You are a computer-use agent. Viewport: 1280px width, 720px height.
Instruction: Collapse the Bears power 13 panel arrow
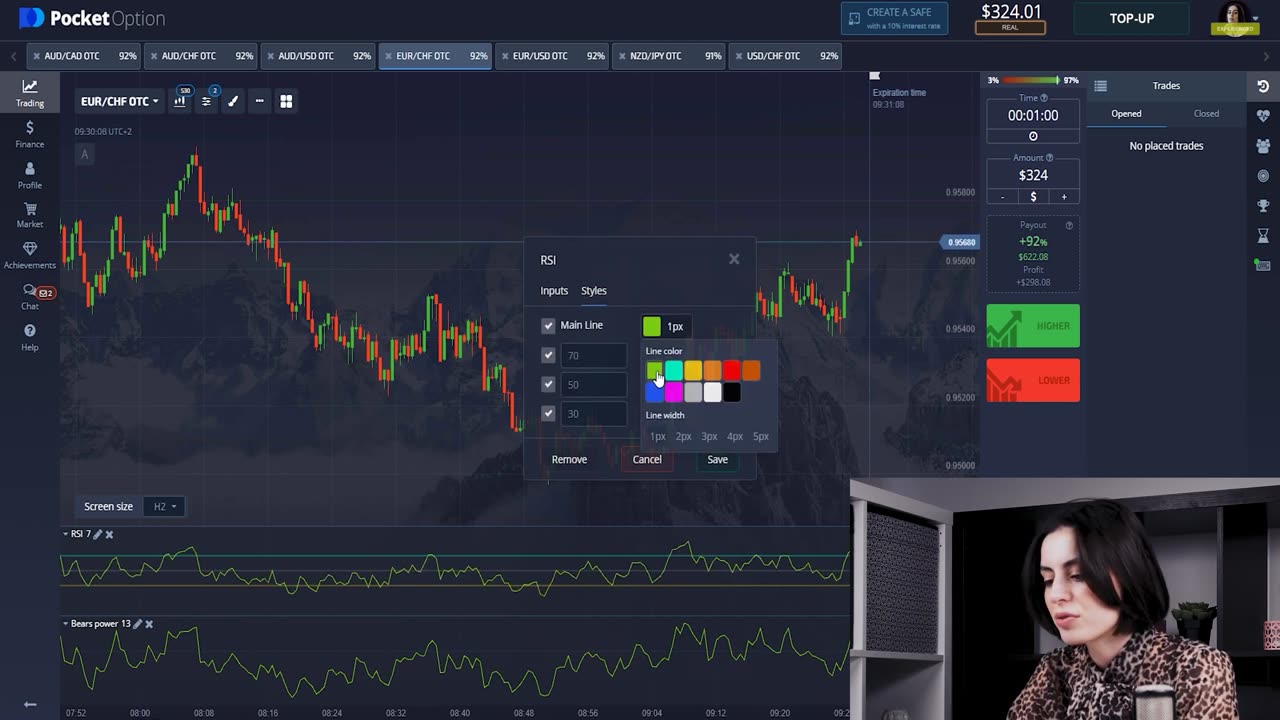coord(66,624)
